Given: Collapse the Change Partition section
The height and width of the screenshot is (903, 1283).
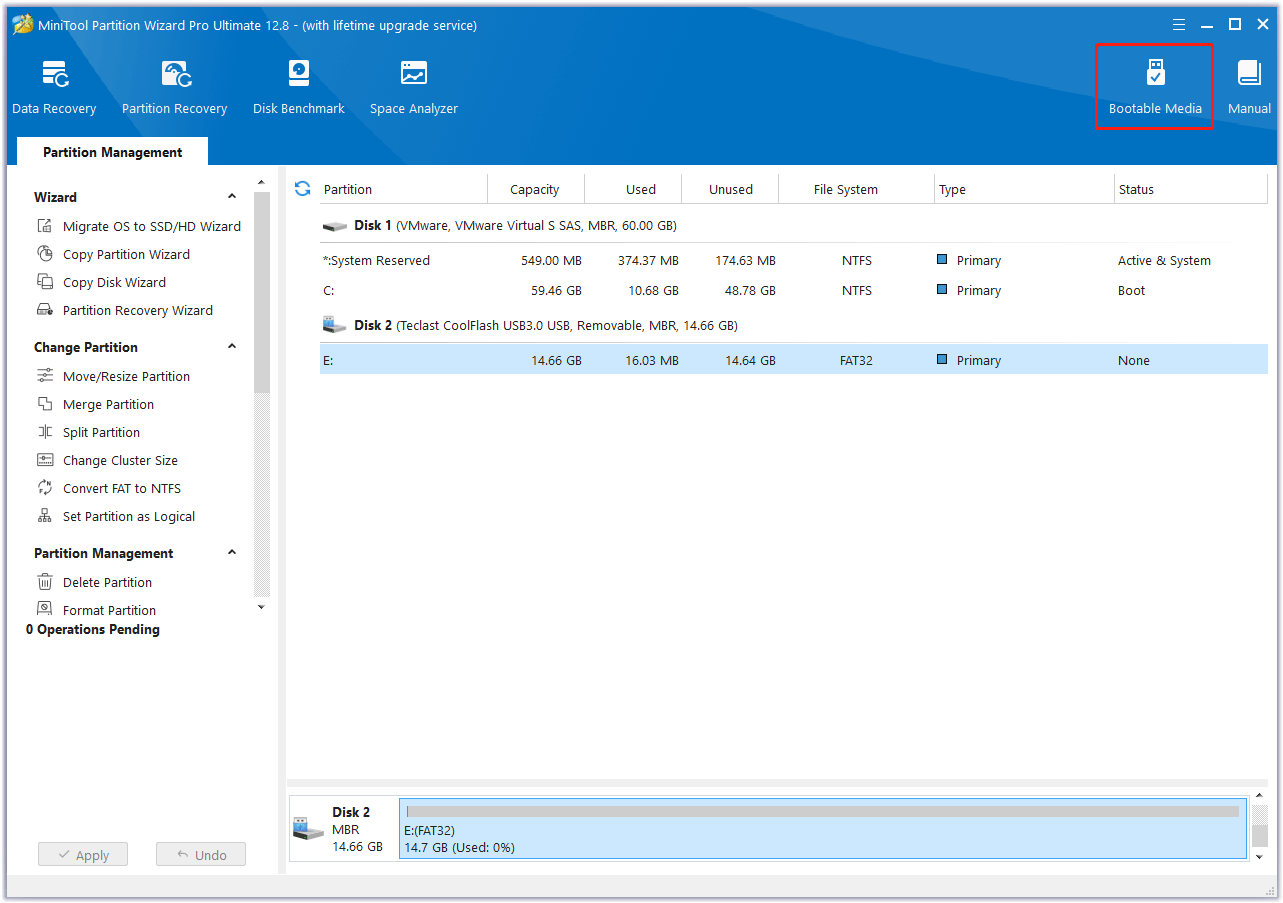Looking at the screenshot, I should (232, 347).
